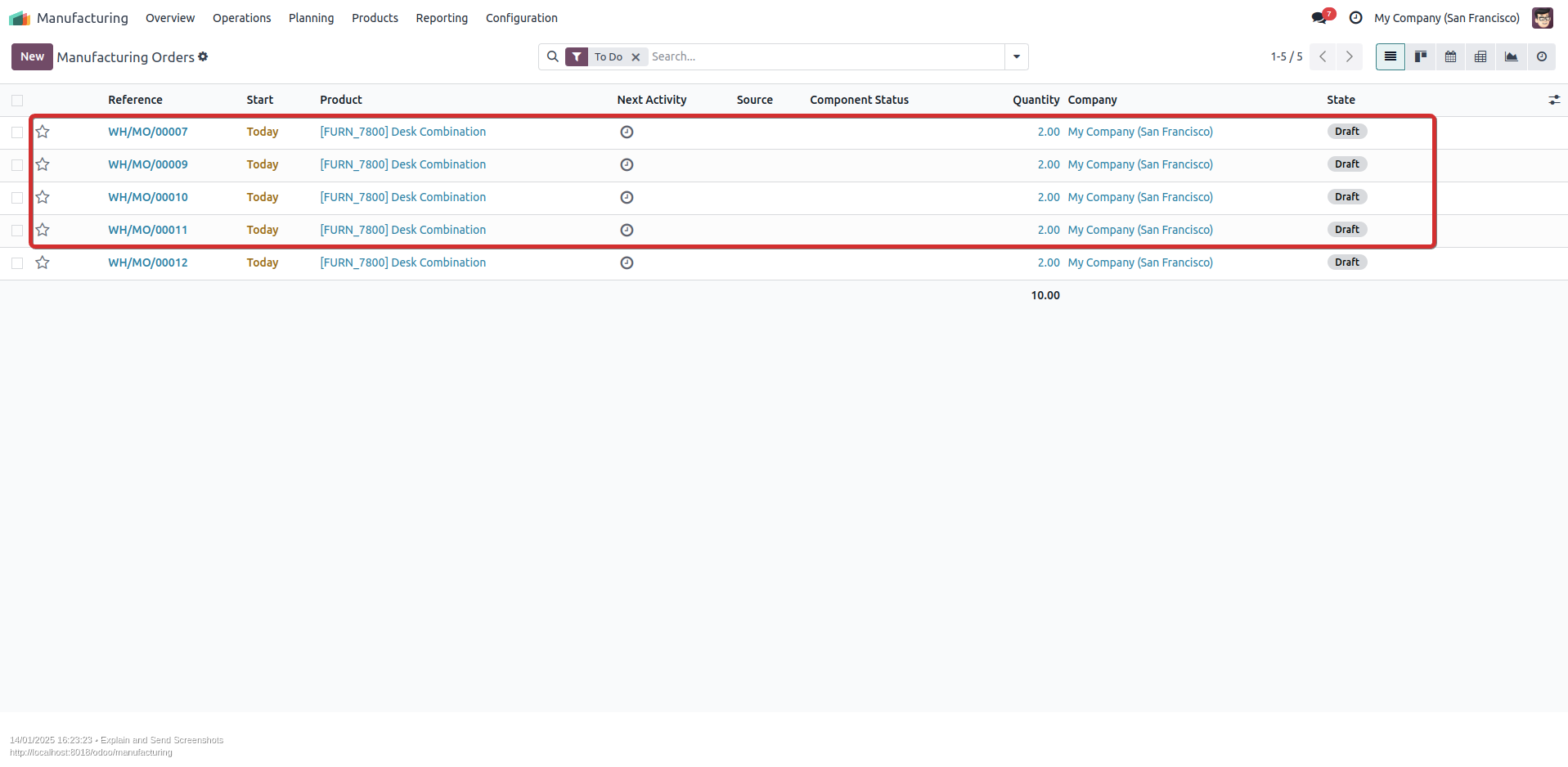Switch to pivot view
Screen dimensions: 1568x767
(x=1480, y=56)
